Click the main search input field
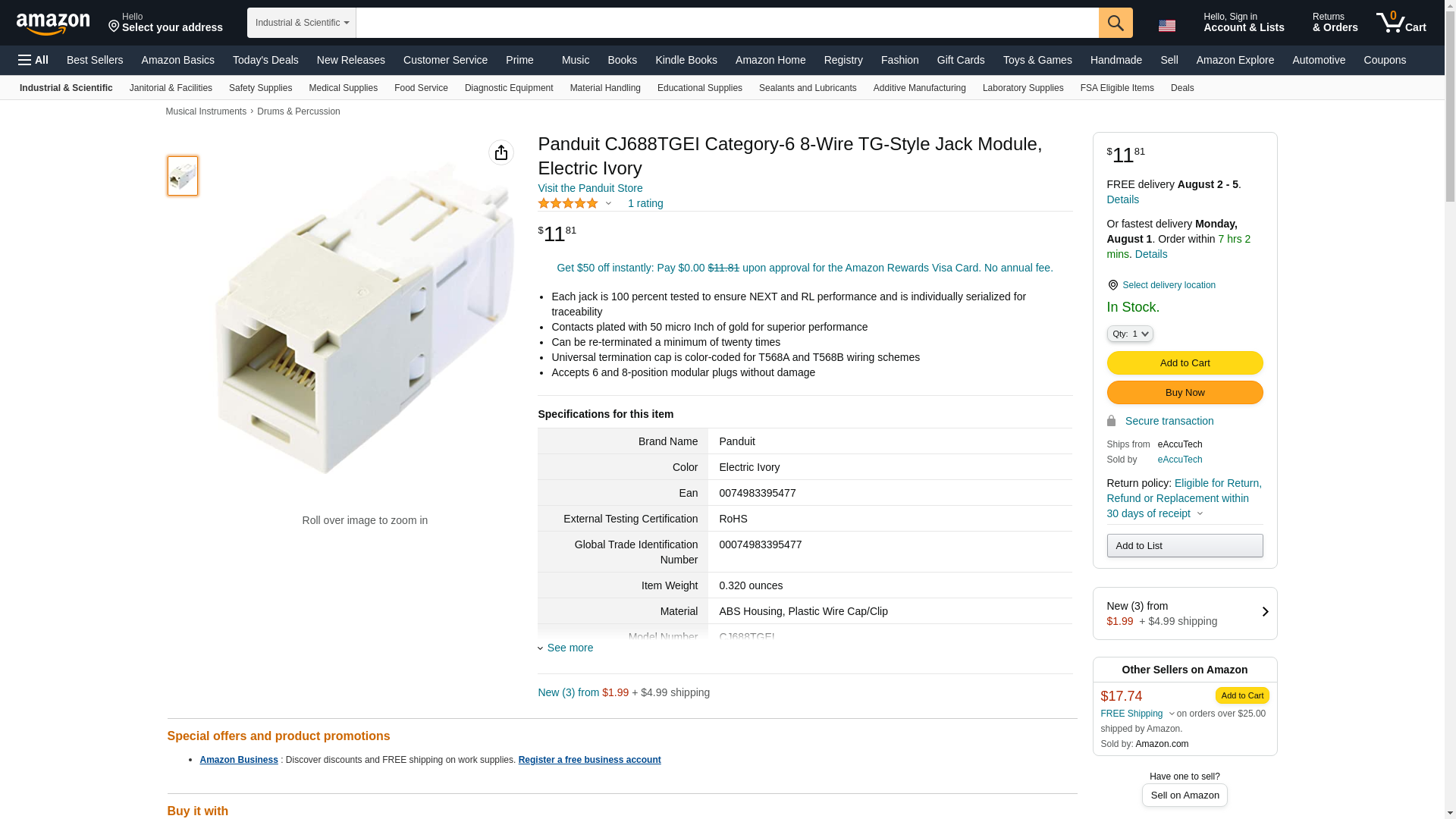The image size is (1456, 819). click(x=726, y=23)
